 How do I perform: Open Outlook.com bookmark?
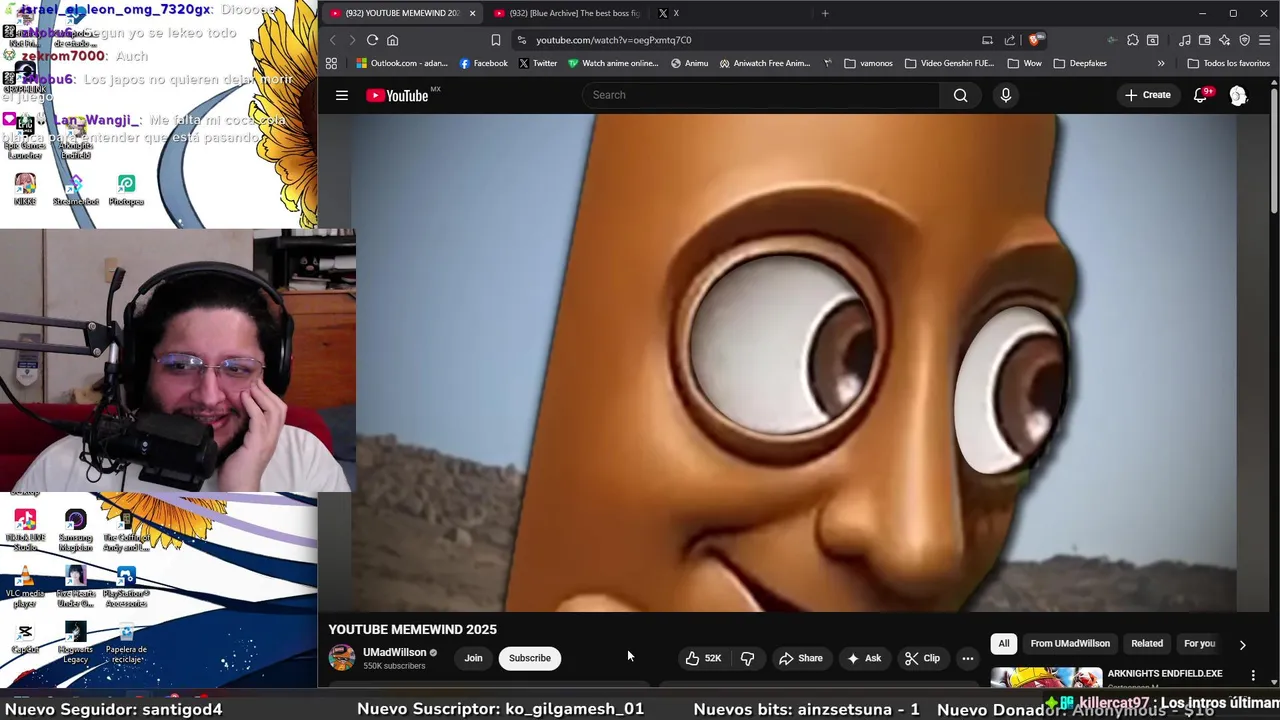point(402,63)
